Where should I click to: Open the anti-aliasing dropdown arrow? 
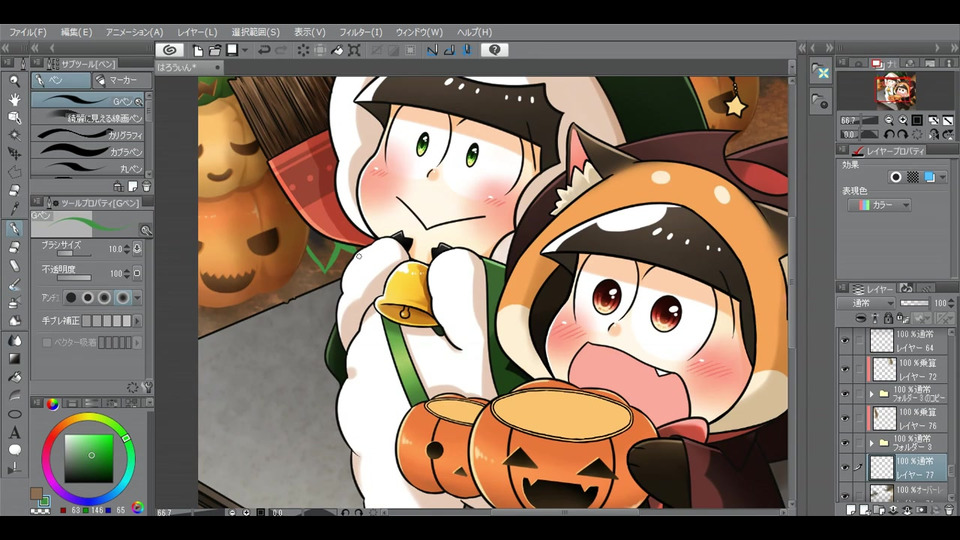138,298
